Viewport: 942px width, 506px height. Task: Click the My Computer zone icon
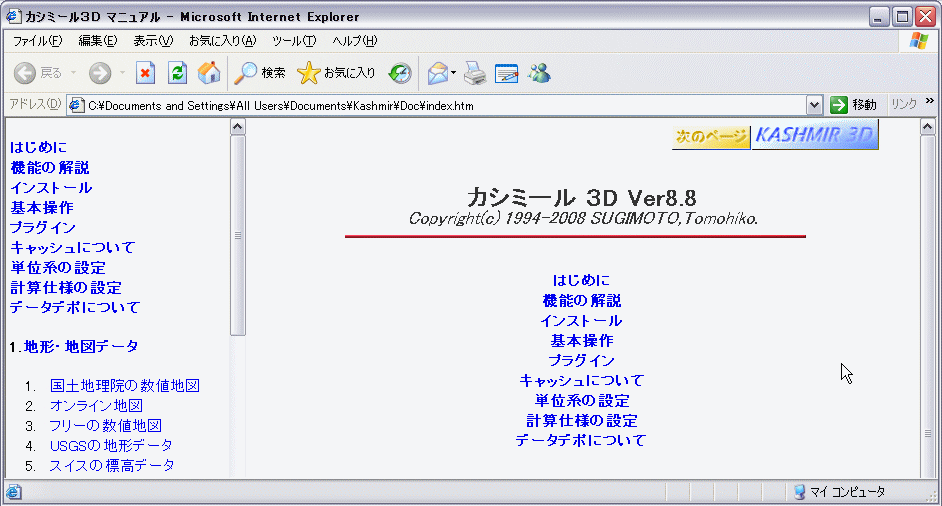(x=799, y=492)
